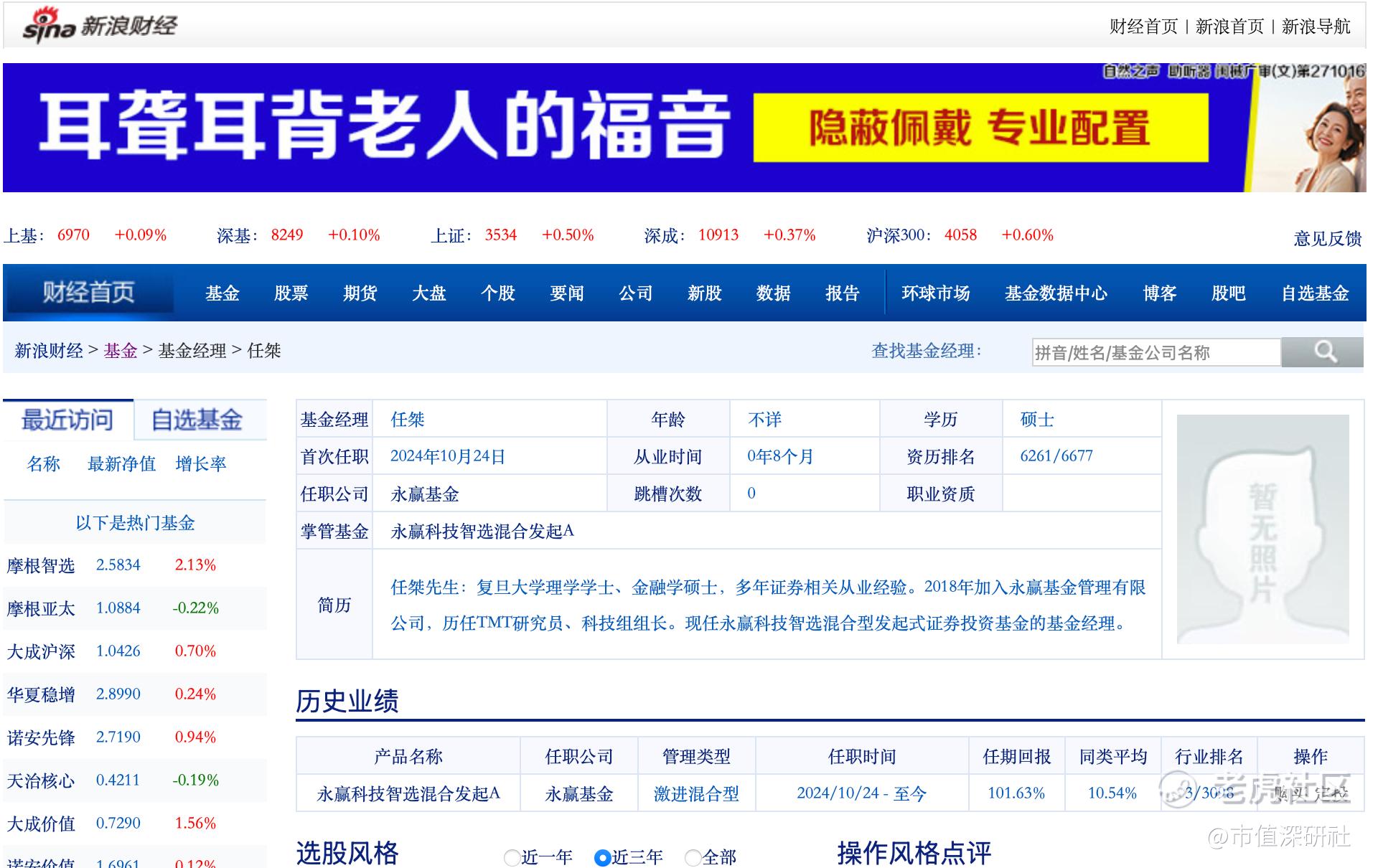The height and width of the screenshot is (868, 1378).
Task: Open the 财经首页 nav tab
Action: click(88, 293)
